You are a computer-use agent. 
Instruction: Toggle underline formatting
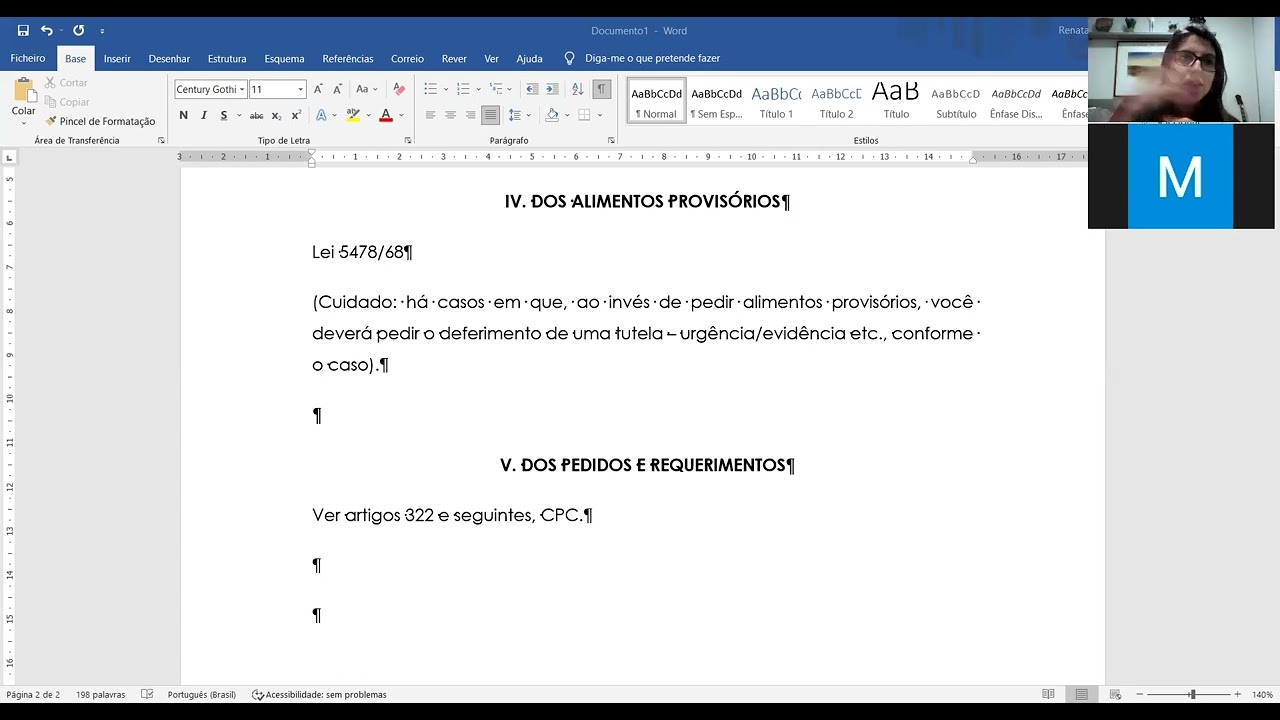coord(223,115)
